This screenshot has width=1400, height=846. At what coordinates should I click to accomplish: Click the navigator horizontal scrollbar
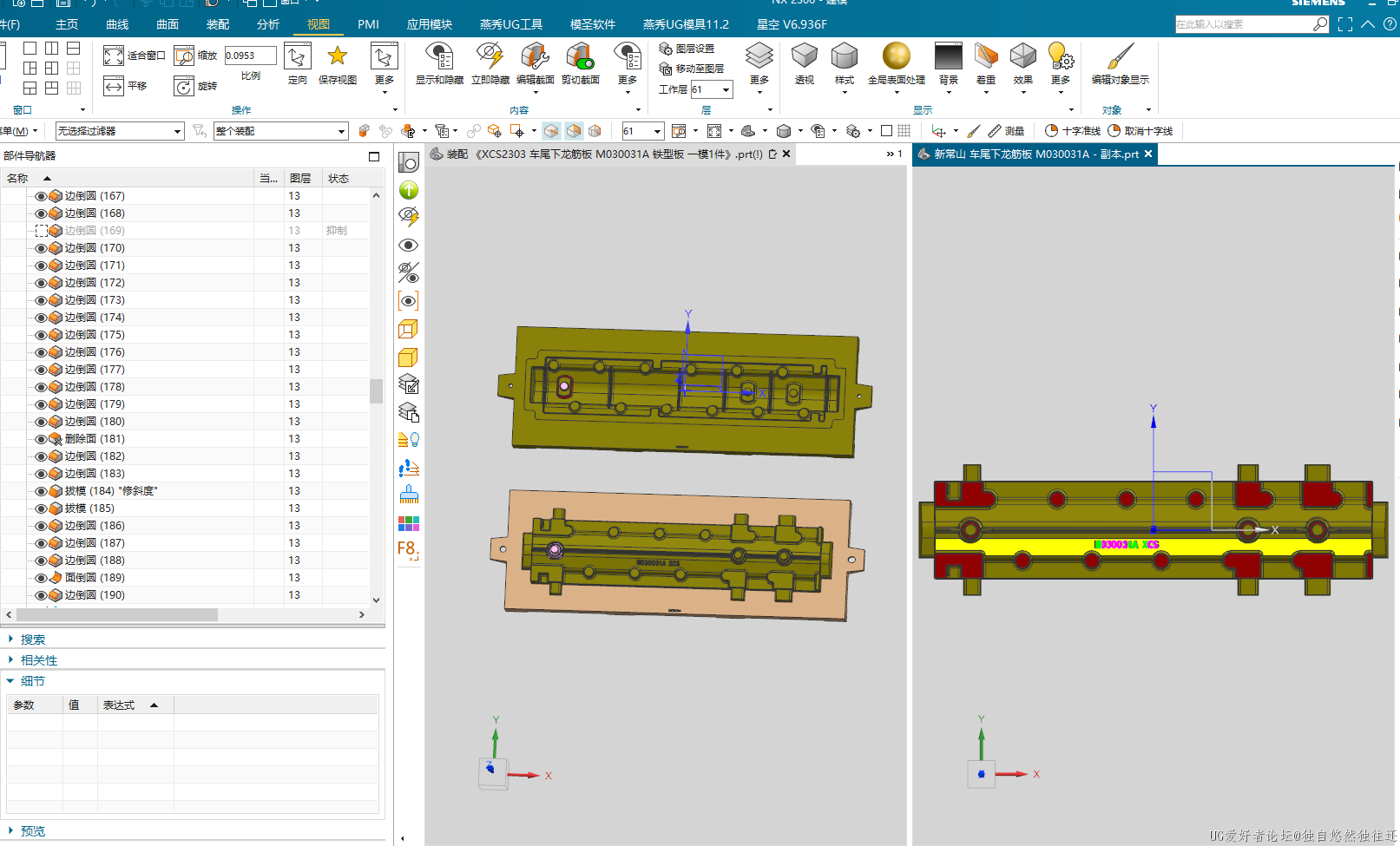[116, 614]
